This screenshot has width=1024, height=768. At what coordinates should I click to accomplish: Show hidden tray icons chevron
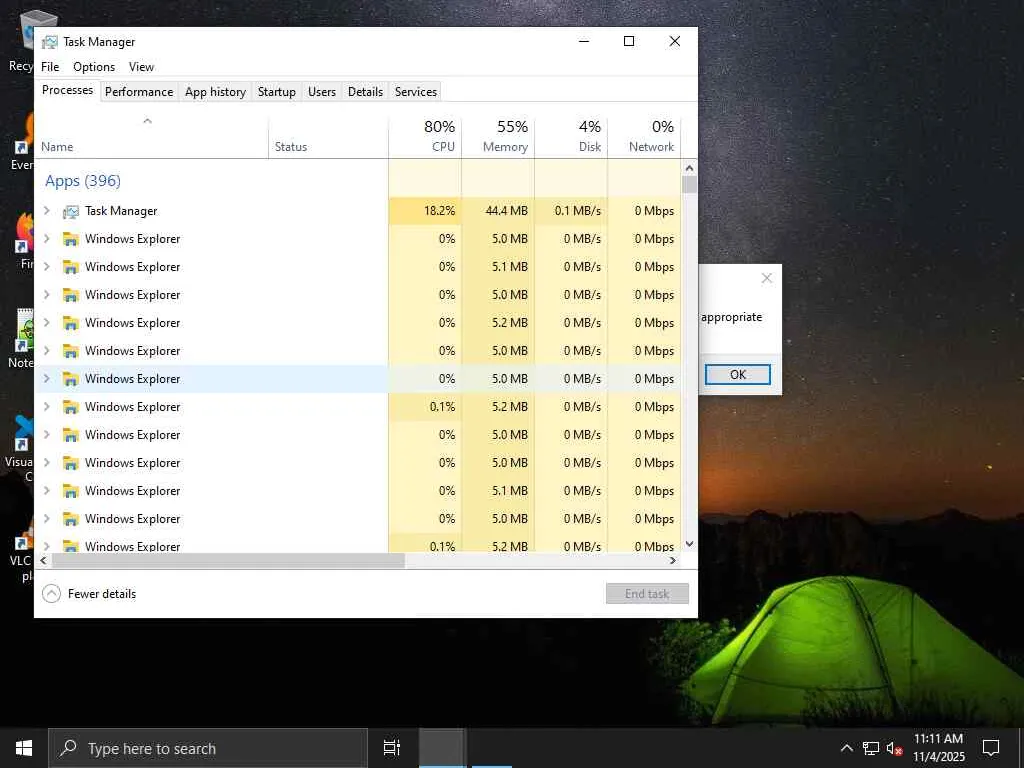click(846, 748)
